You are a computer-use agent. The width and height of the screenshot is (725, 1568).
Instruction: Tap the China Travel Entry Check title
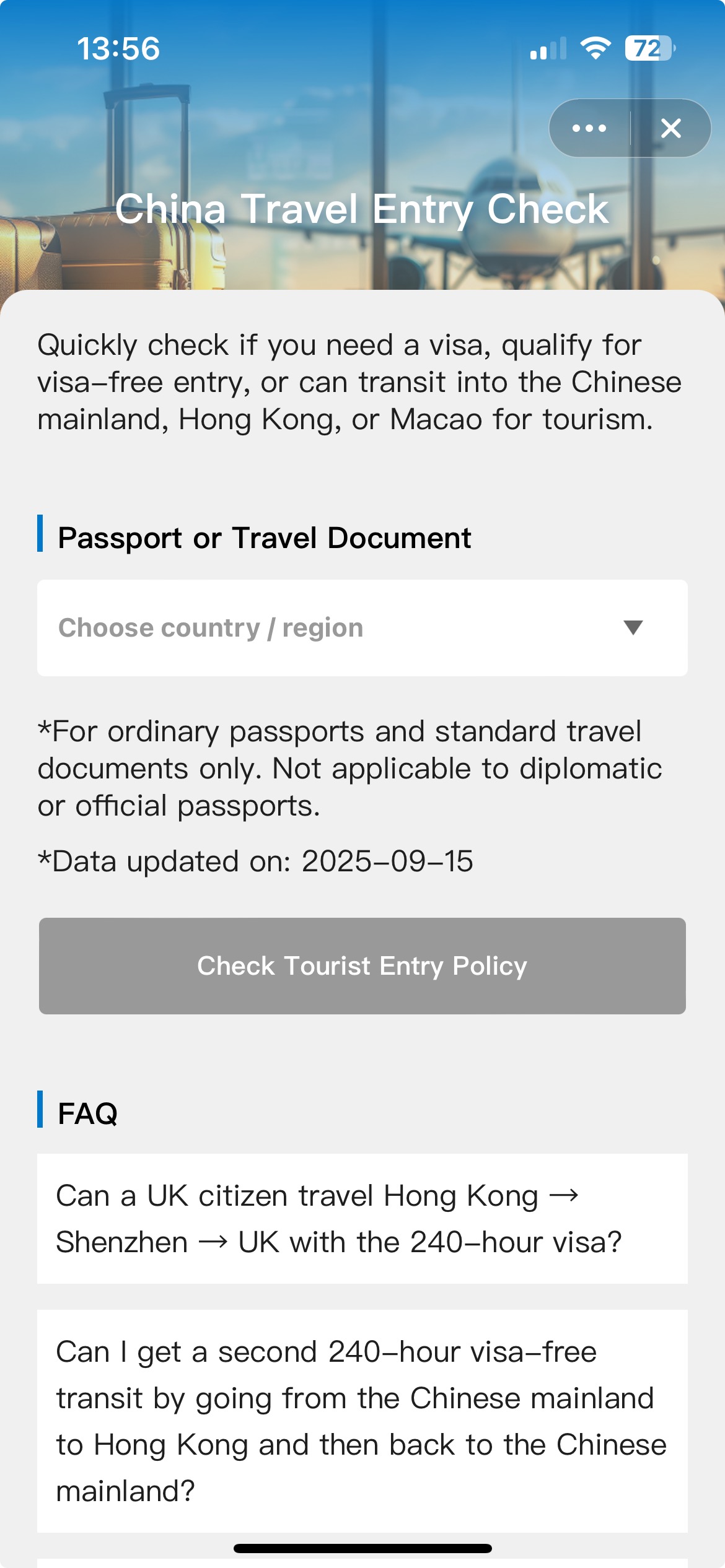362,209
